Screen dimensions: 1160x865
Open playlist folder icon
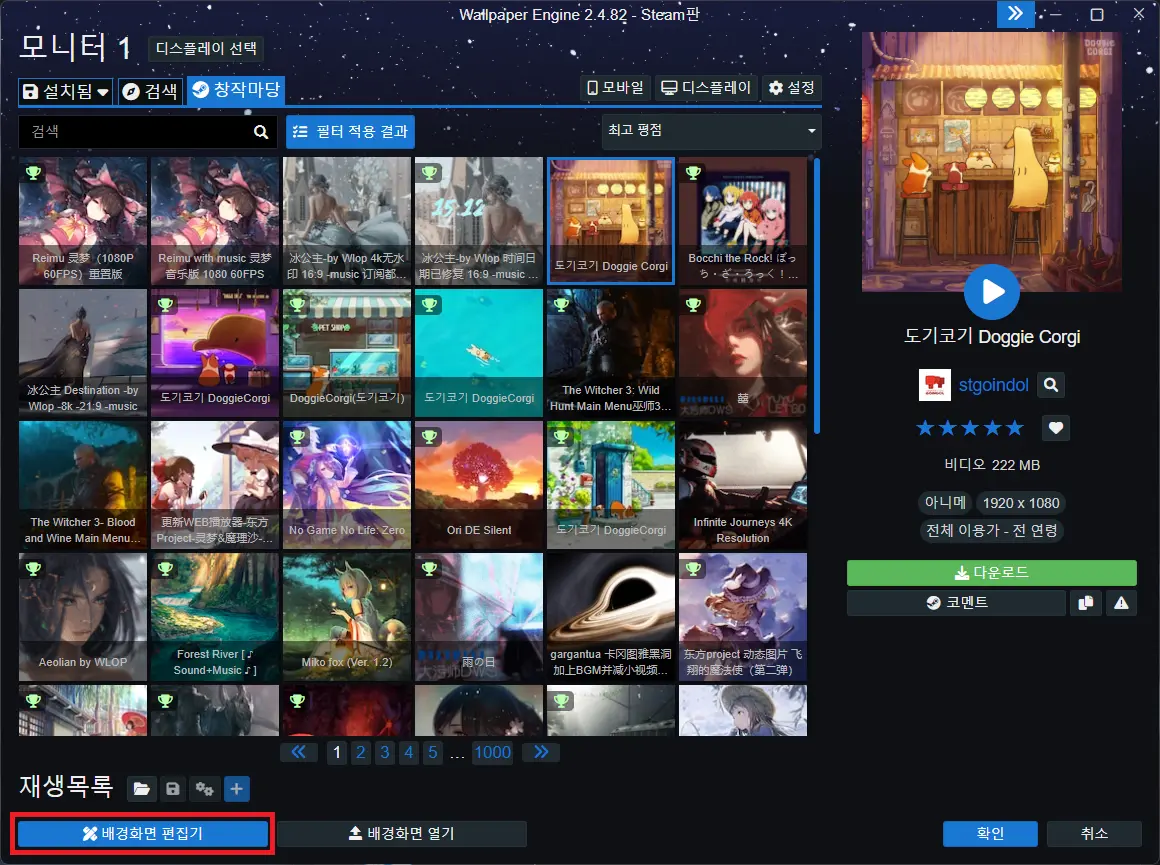[141, 789]
